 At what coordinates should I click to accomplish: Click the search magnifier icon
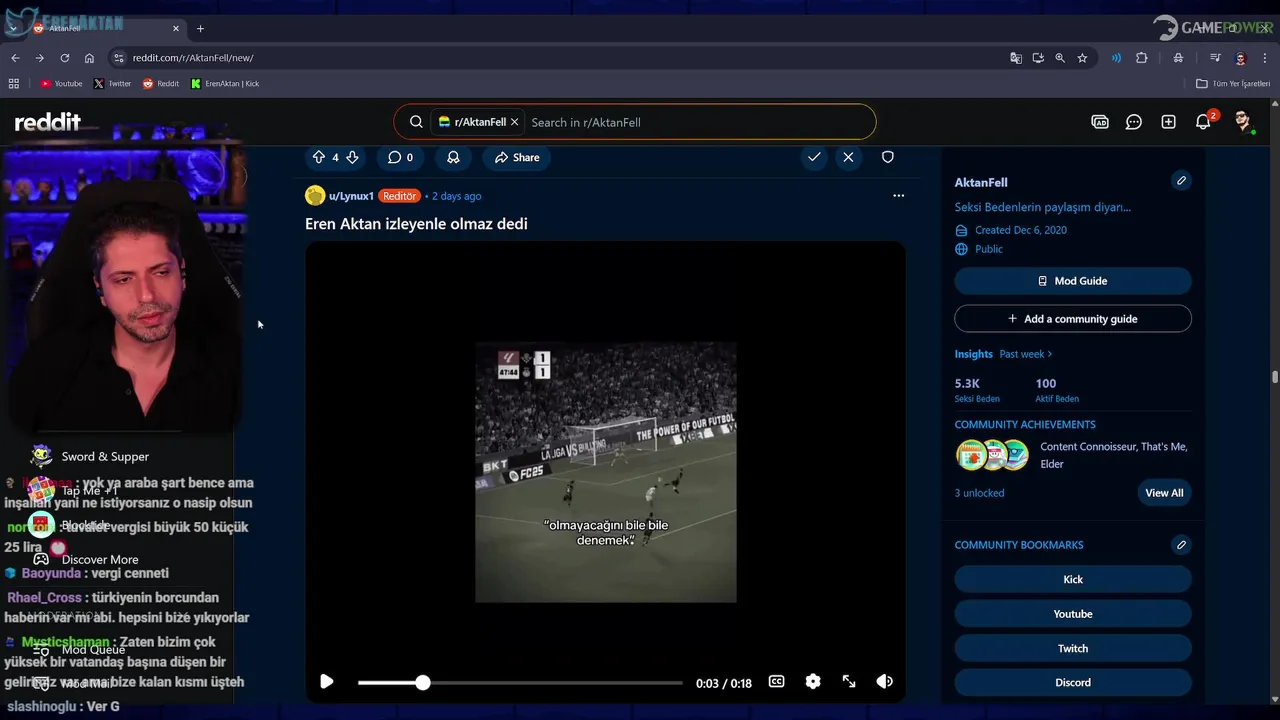416,122
